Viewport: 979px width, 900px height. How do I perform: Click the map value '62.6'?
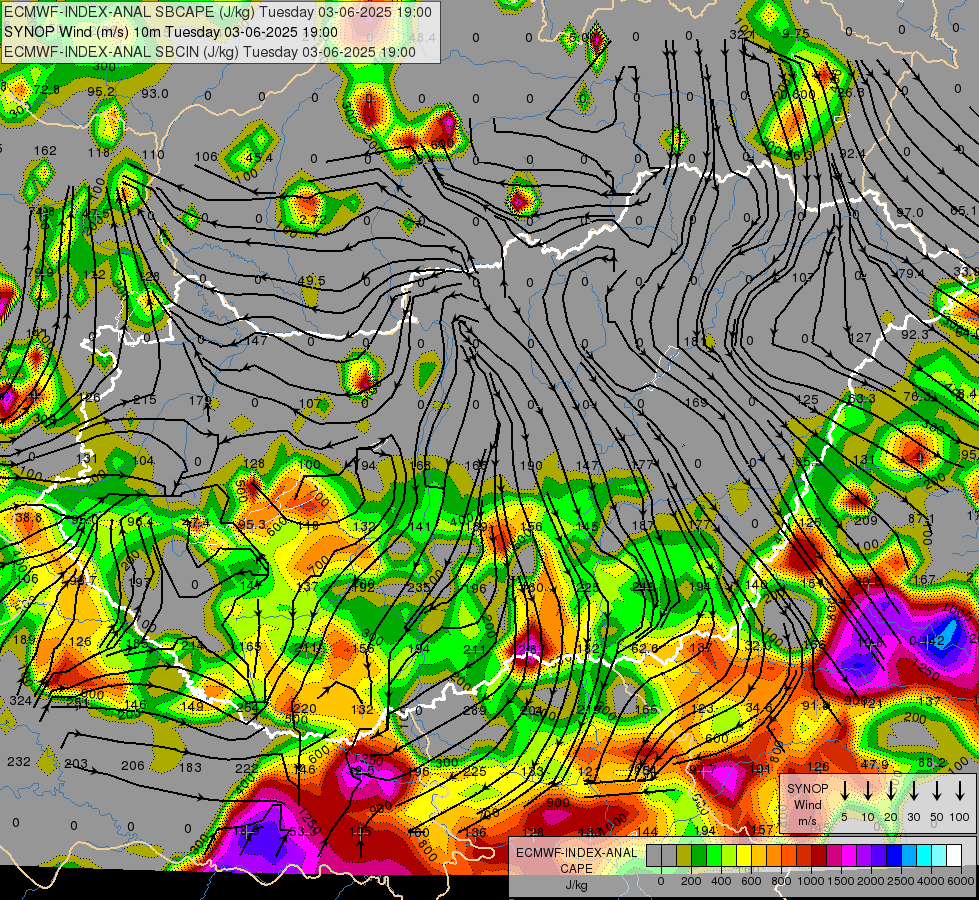click(x=644, y=648)
